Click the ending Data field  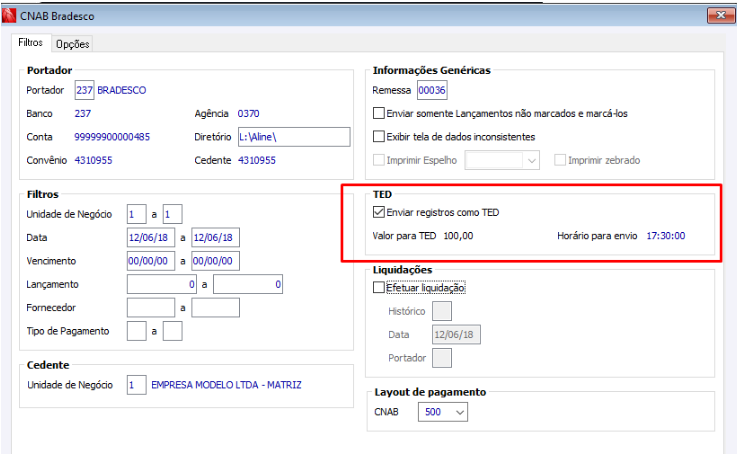pos(215,237)
